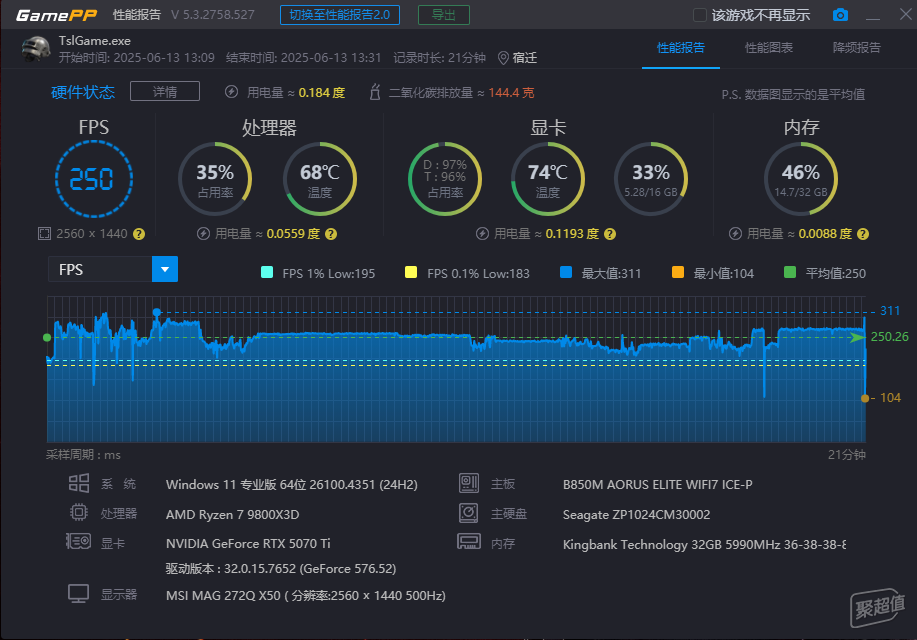Click the help icon after memory 0.0088 度
The height and width of the screenshot is (640, 917).
[863, 234]
